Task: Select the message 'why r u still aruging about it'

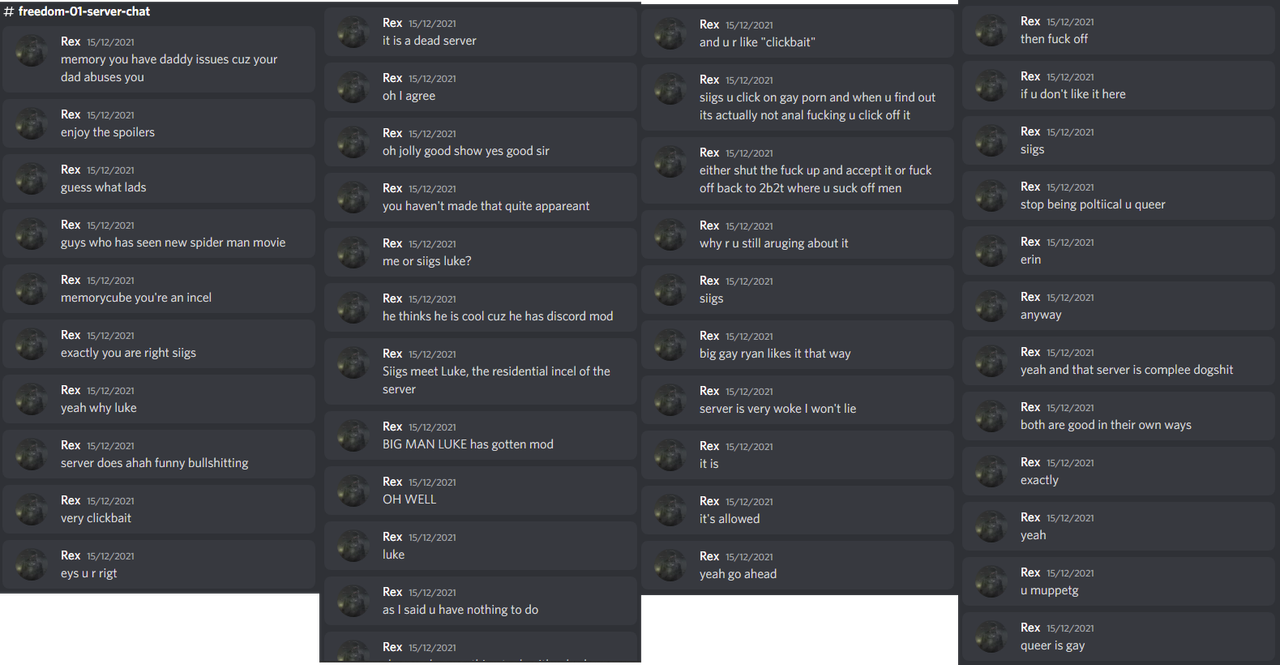Action: click(774, 244)
